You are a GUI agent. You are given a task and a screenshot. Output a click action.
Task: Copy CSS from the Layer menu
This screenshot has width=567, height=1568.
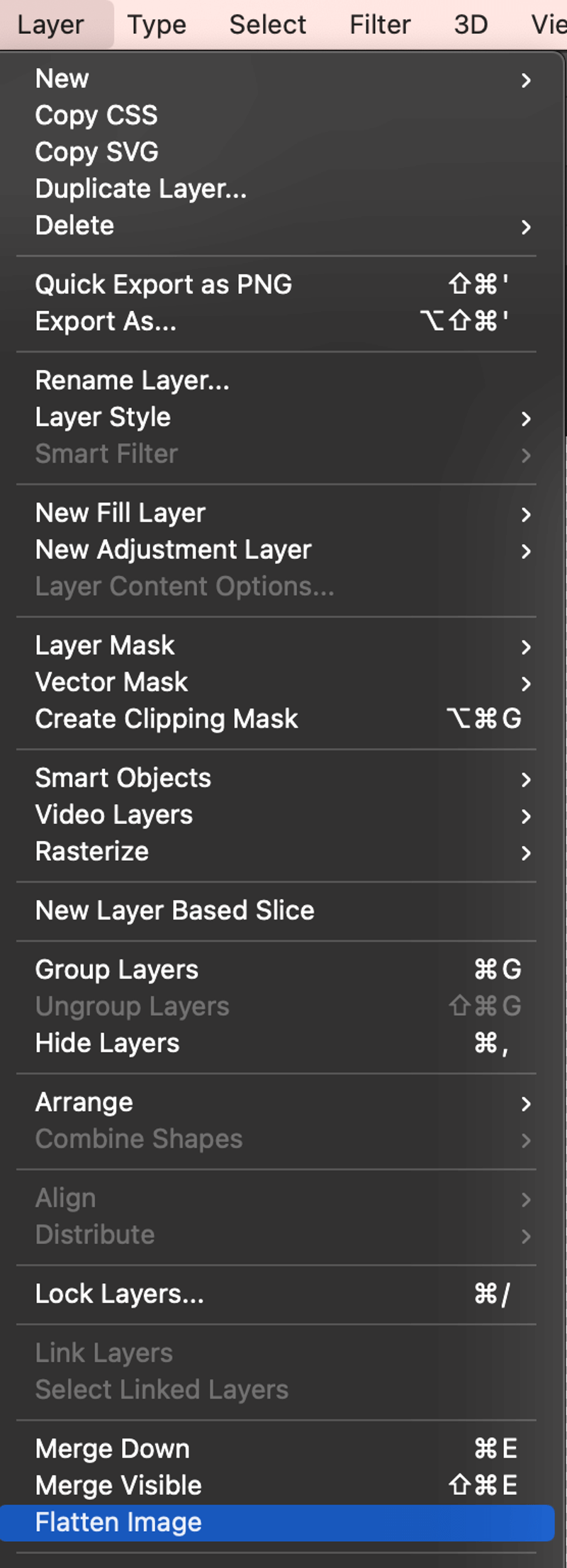click(96, 115)
